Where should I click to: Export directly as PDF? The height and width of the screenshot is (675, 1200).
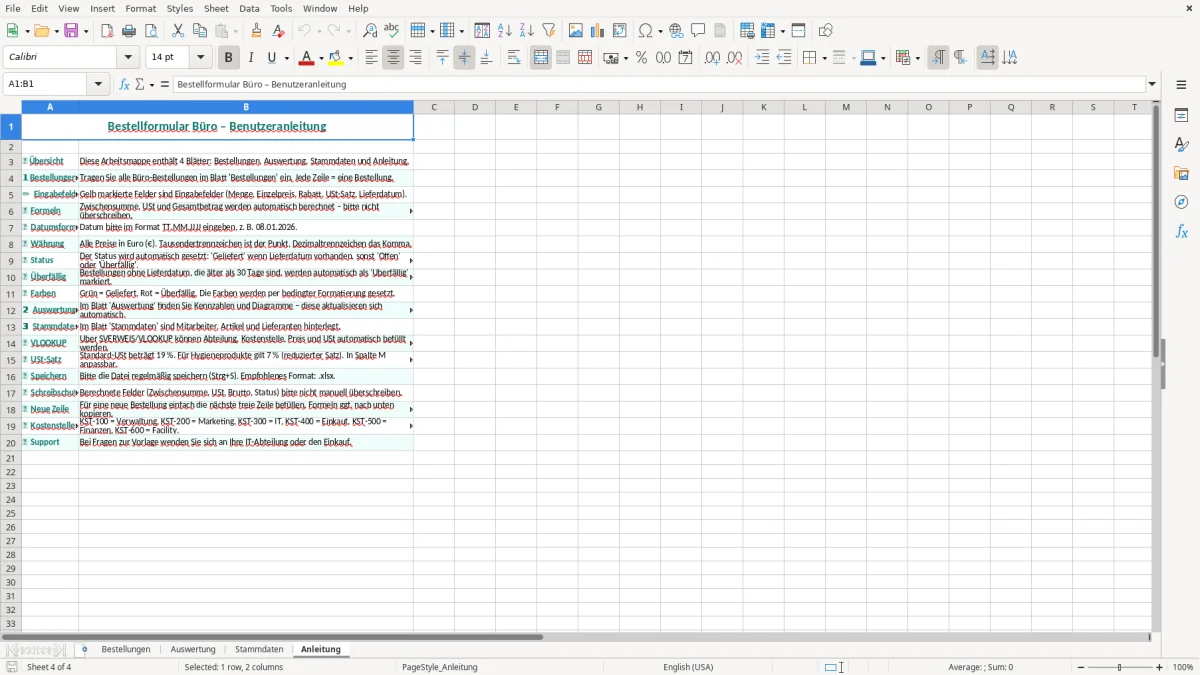coord(107,31)
